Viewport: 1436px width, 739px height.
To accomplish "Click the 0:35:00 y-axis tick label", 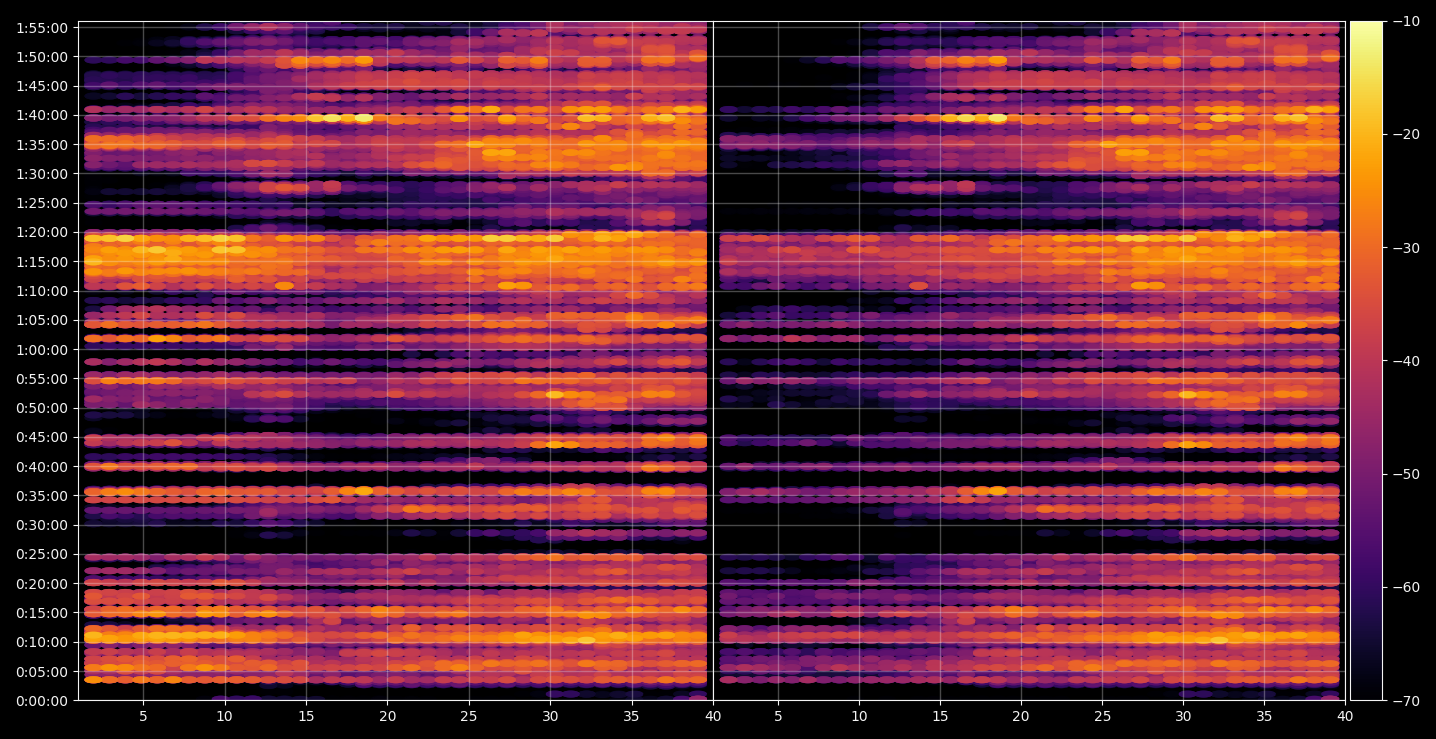I will [42, 496].
